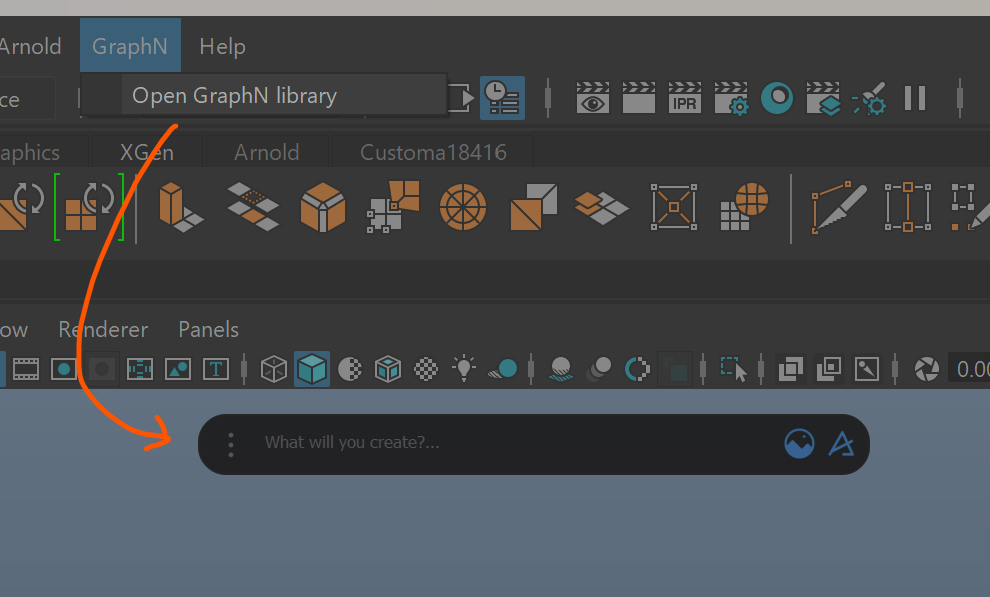Toggle smooth shade all teal cube
Viewport: 990px width, 597px height.
(312, 369)
